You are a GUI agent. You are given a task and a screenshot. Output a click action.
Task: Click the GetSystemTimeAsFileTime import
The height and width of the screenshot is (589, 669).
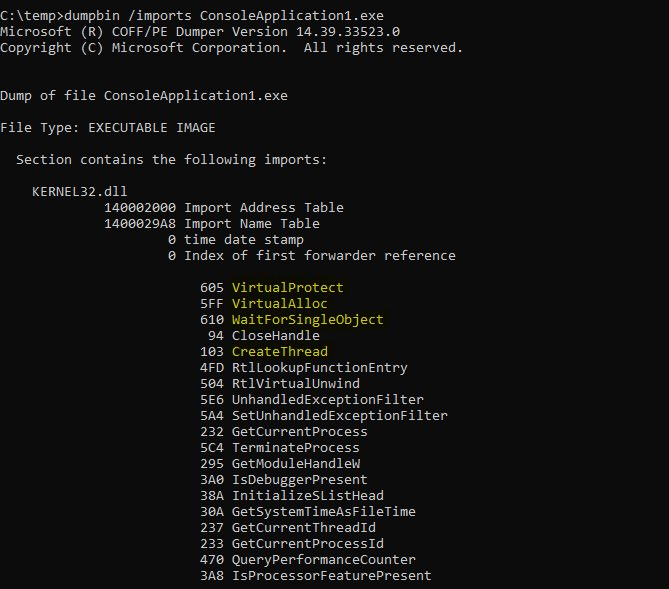pos(323,512)
